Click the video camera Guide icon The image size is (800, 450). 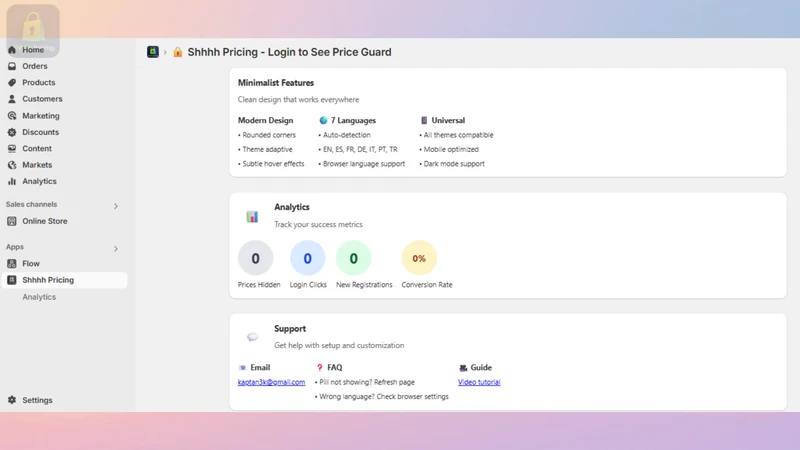(463, 367)
